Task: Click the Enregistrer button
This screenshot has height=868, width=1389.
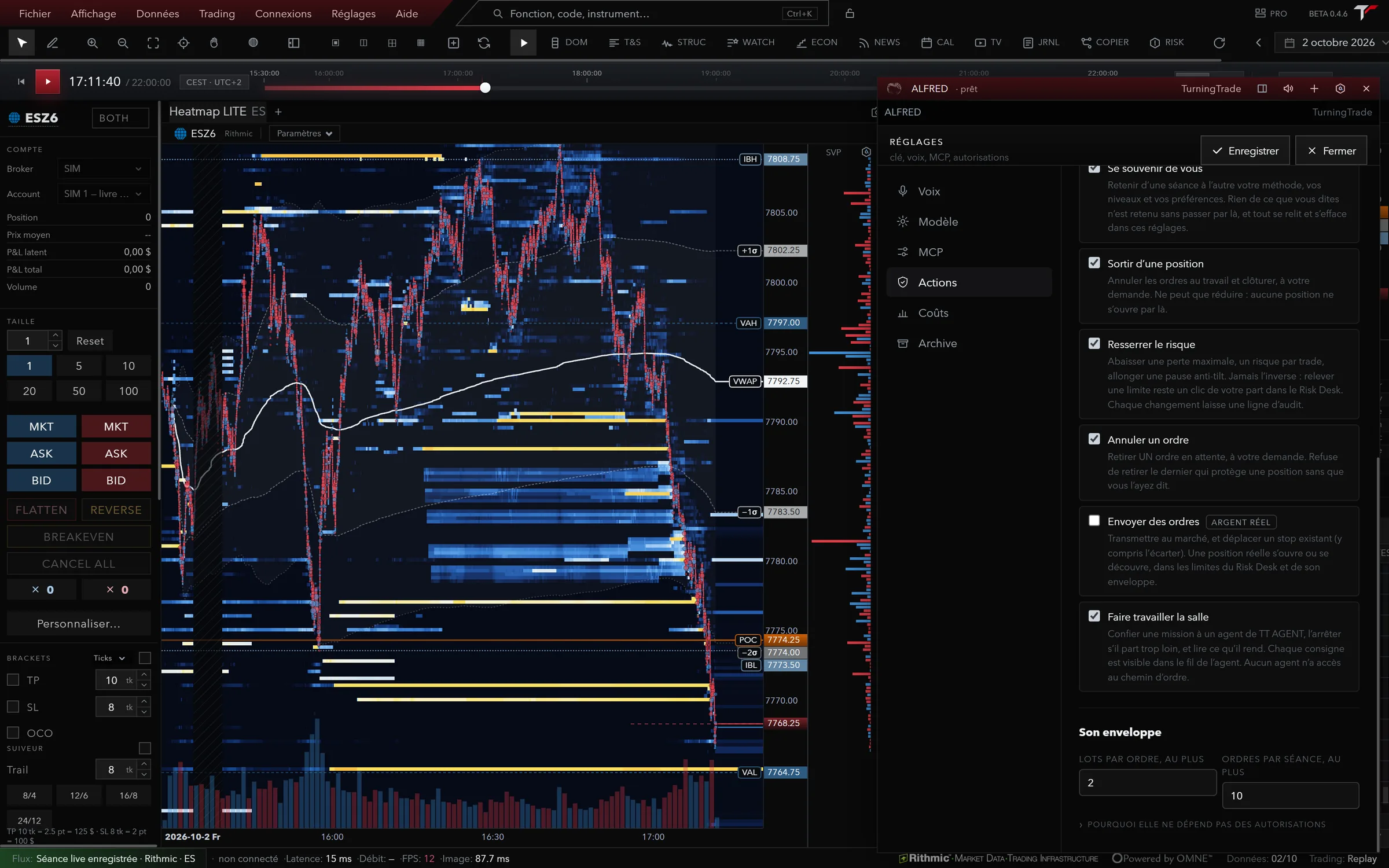Action: [x=1245, y=150]
